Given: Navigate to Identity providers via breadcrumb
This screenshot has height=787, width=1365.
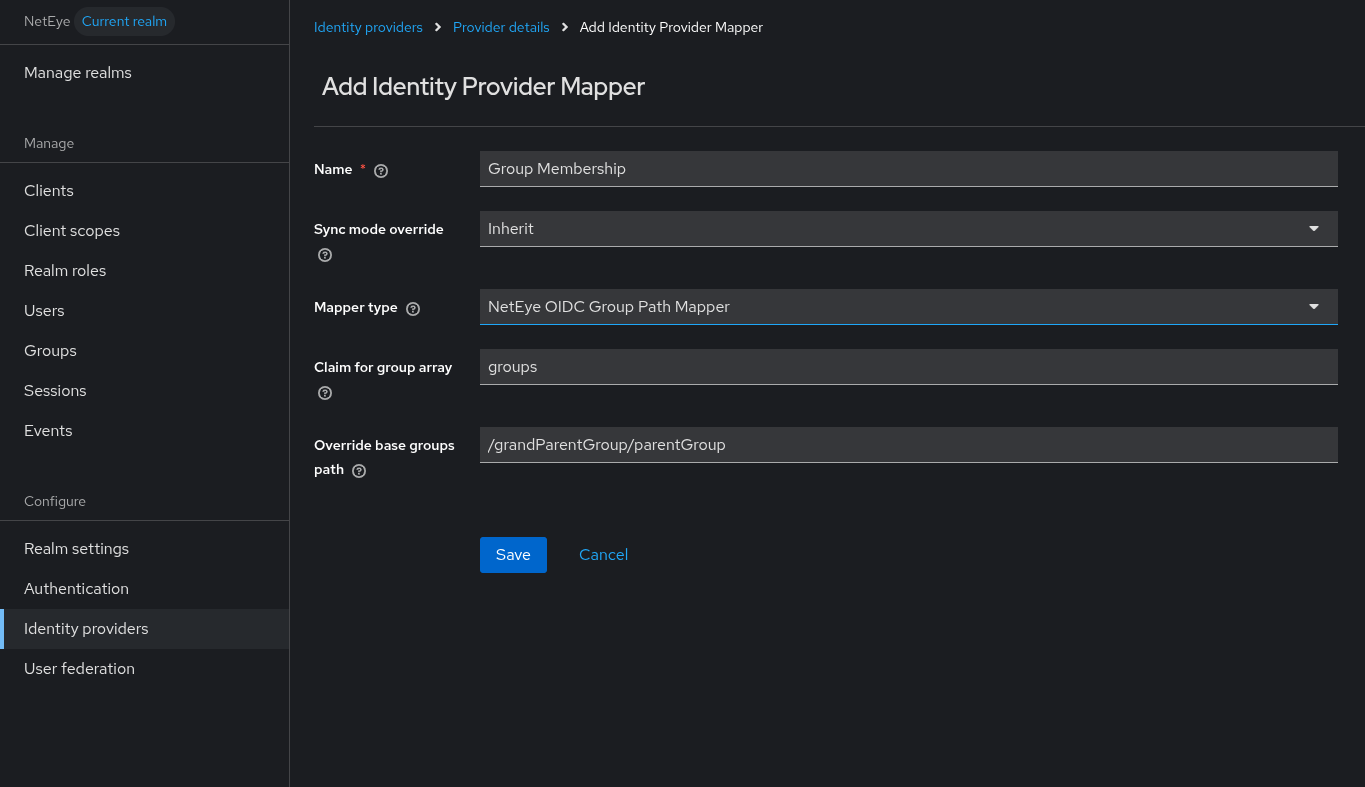Looking at the screenshot, I should [x=368, y=27].
